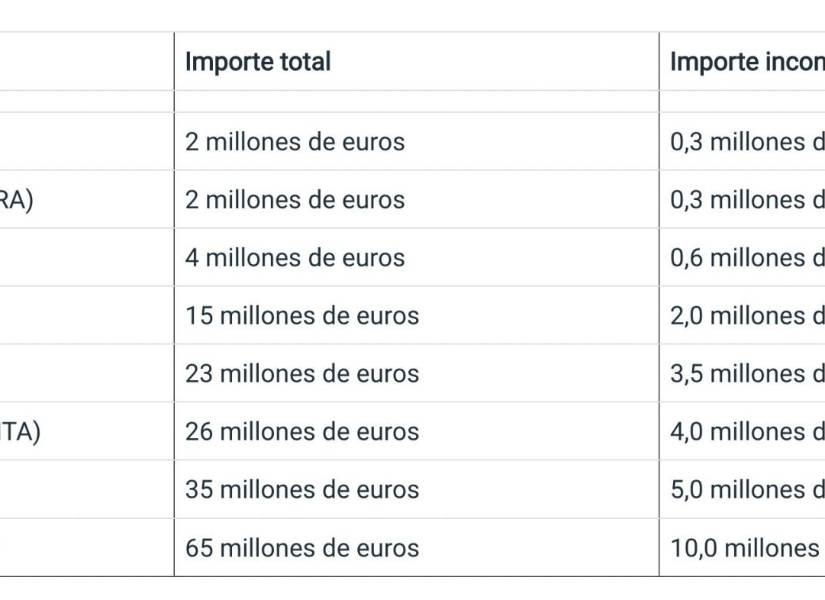Click the '3,5 millones' cell
The width and height of the screenshot is (825, 600).
(x=746, y=374)
